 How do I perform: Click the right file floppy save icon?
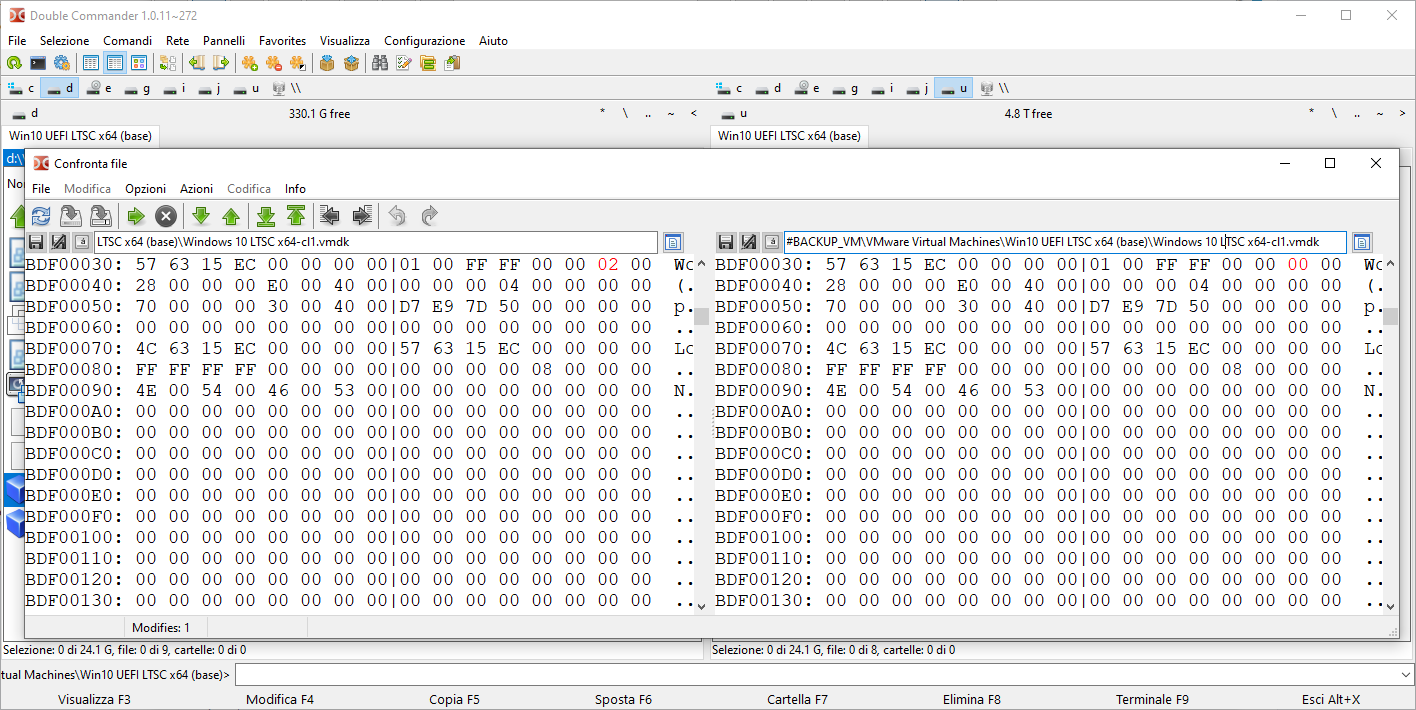click(x=726, y=242)
